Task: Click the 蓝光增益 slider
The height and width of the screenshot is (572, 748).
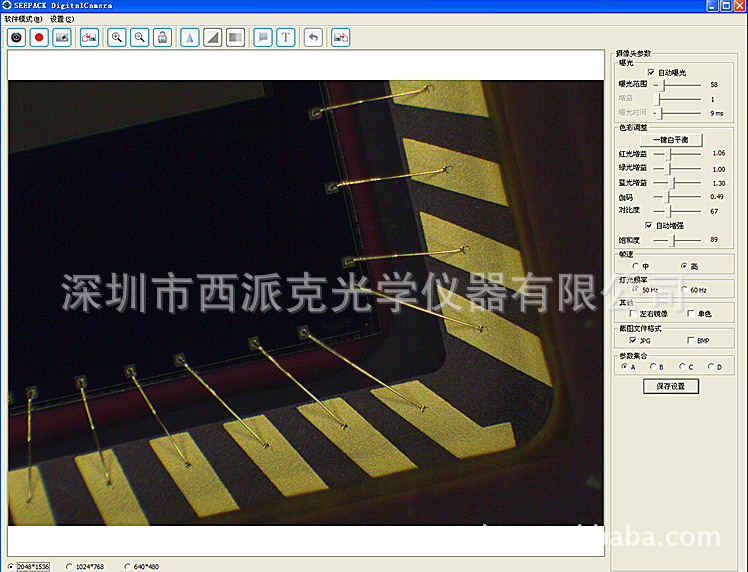Action: [677, 183]
